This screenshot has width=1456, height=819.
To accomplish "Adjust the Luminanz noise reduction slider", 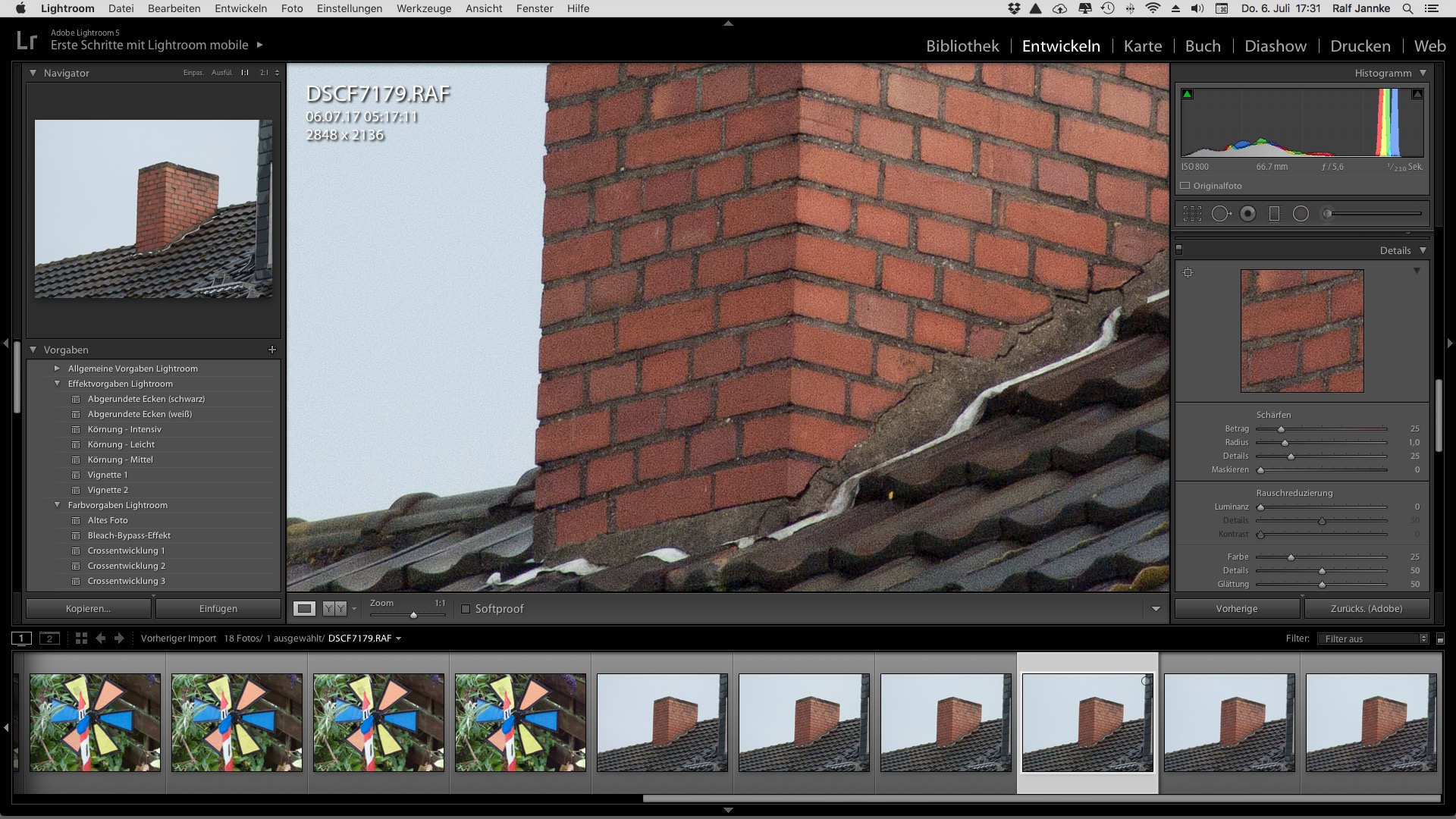I will click(1261, 507).
